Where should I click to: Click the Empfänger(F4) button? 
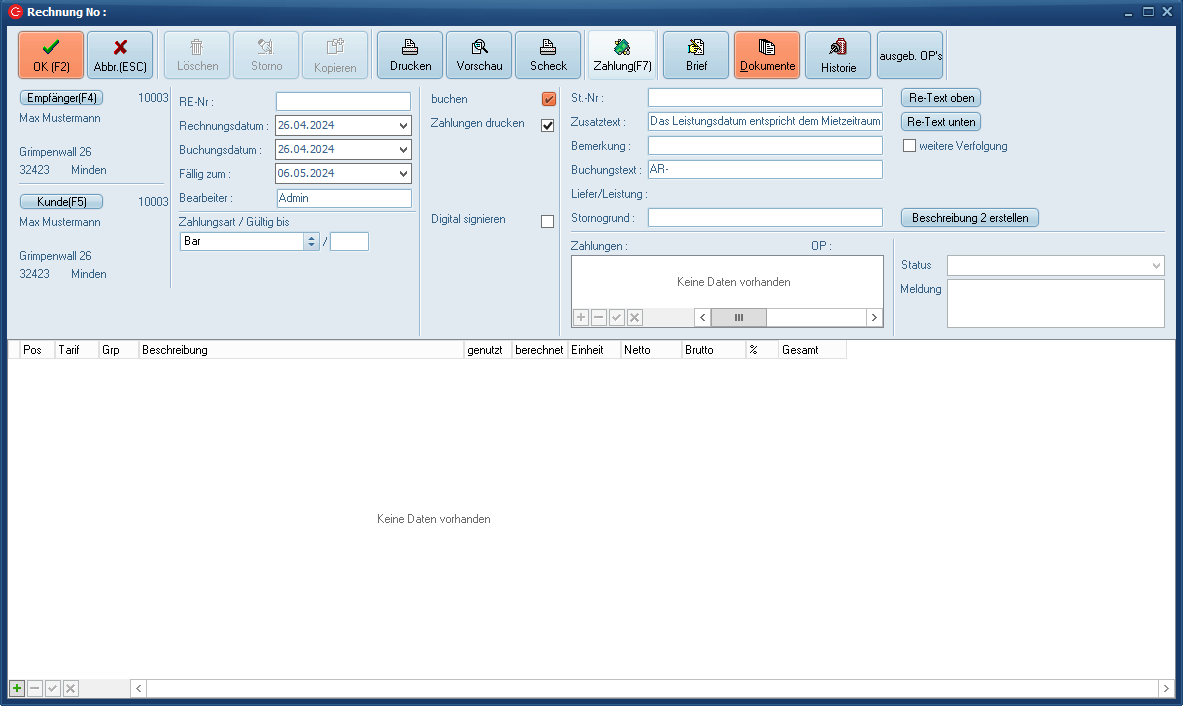pyautogui.click(x=61, y=98)
